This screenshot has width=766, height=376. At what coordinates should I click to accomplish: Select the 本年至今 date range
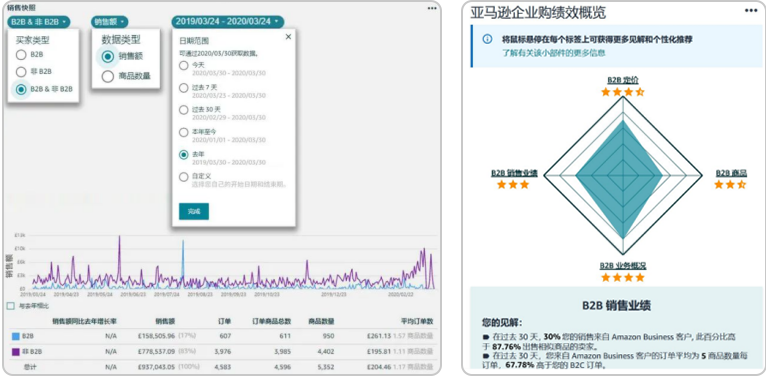[184, 132]
